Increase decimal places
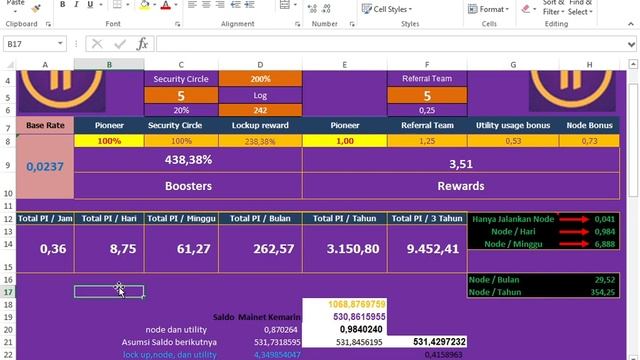640x360 pixels. [312, 8]
